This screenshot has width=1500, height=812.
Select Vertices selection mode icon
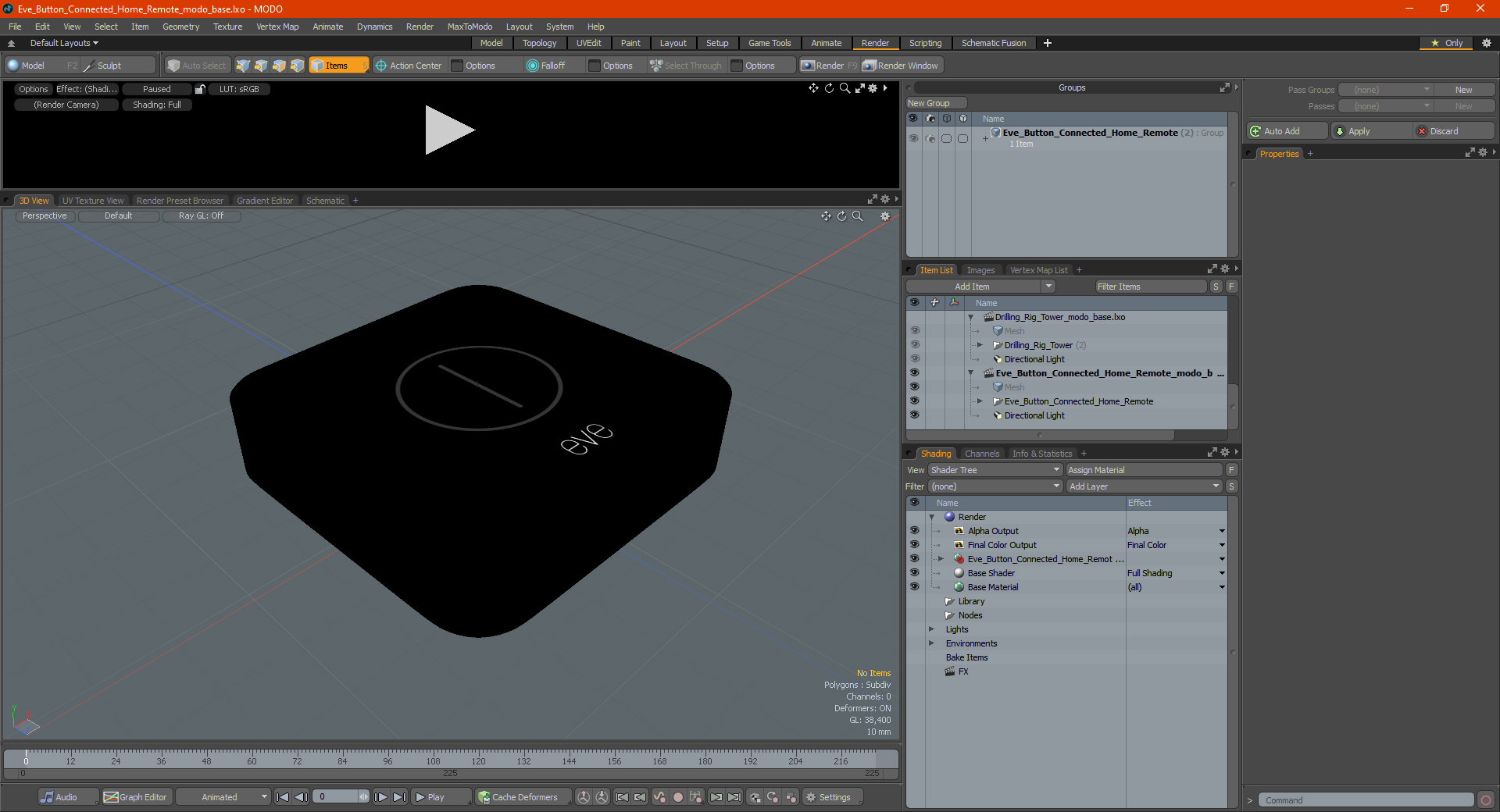(243, 66)
